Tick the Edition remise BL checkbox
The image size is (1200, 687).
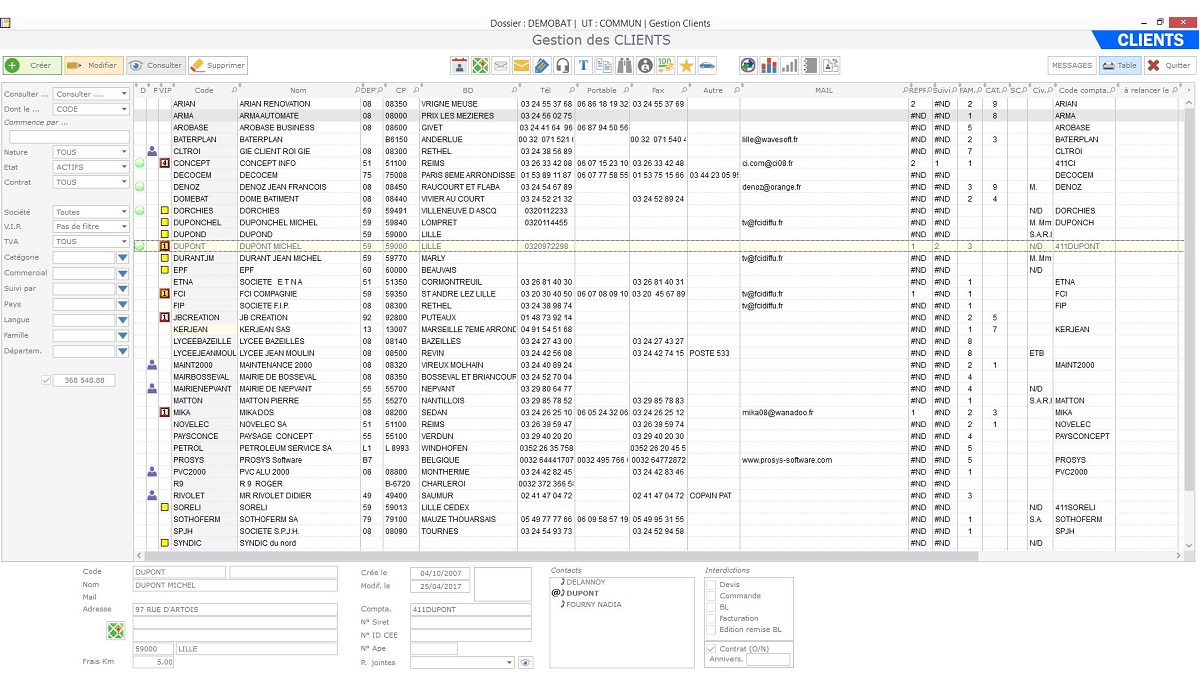[711, 630]
